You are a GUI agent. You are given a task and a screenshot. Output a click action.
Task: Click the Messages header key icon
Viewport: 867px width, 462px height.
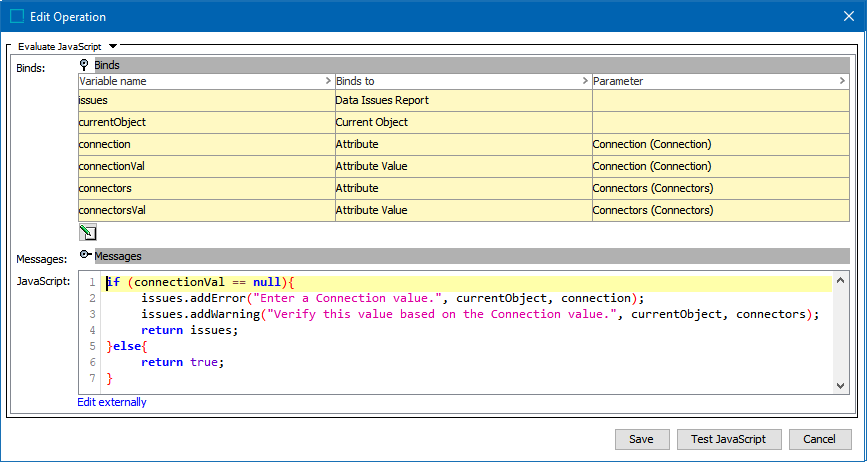point(85,256)
